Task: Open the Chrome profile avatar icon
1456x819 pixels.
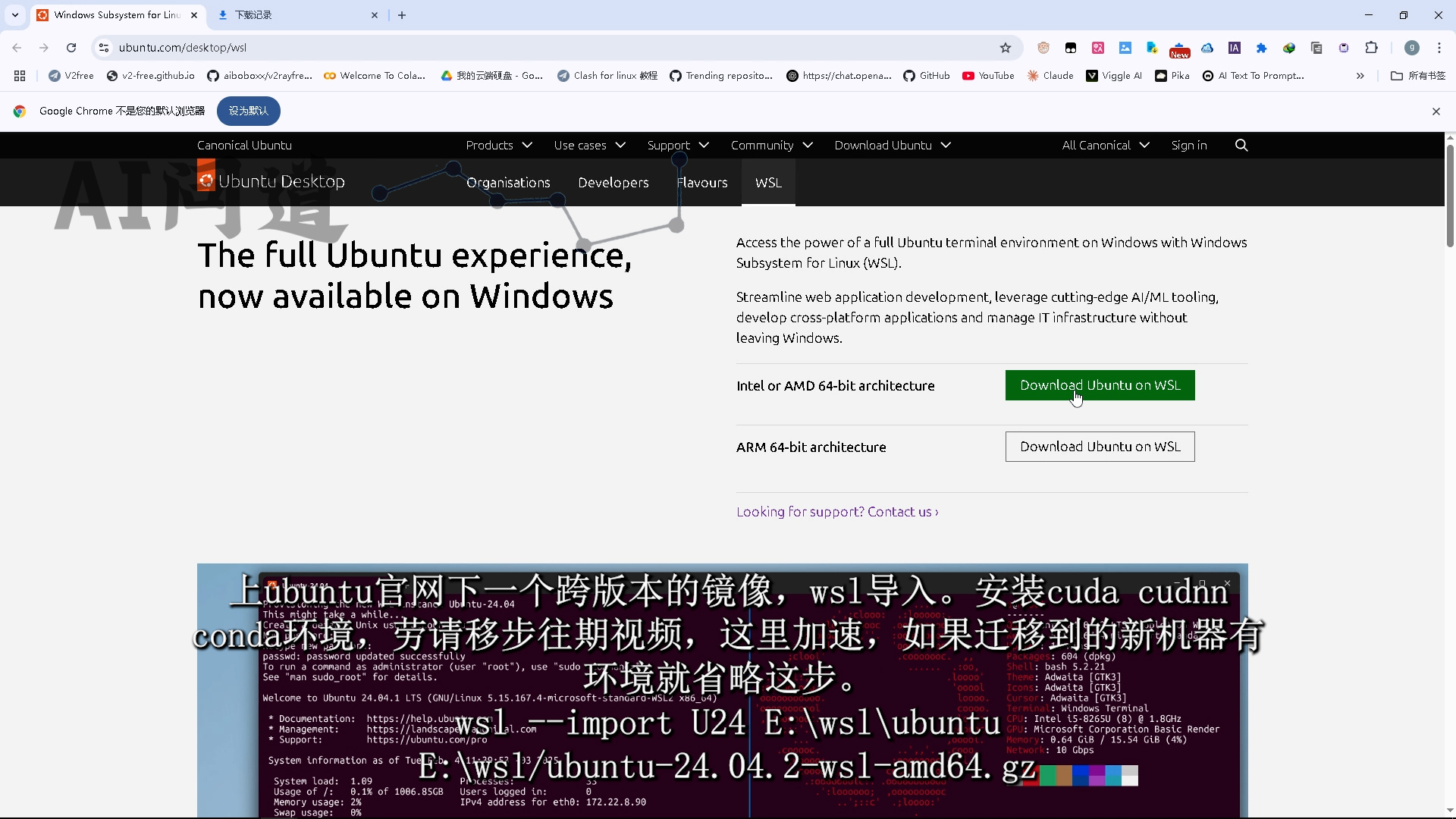Action: (1411, 48)
